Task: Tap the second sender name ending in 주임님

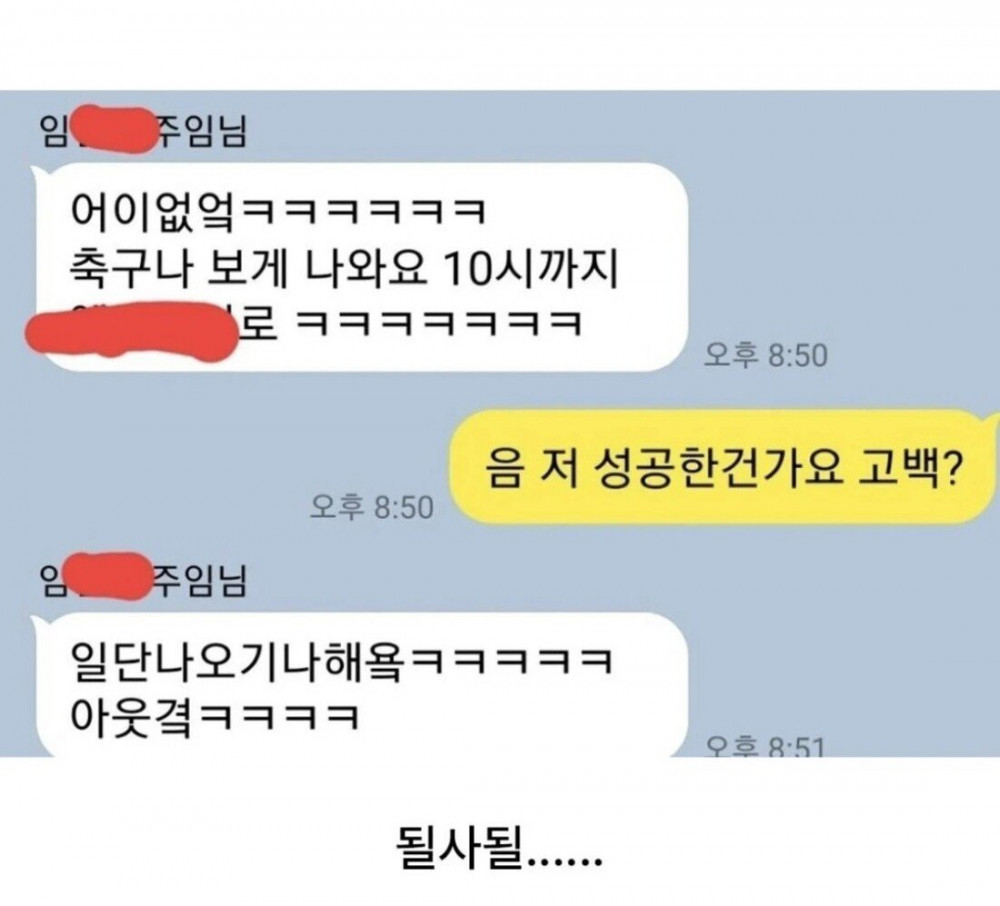Action: pos(143,580)
